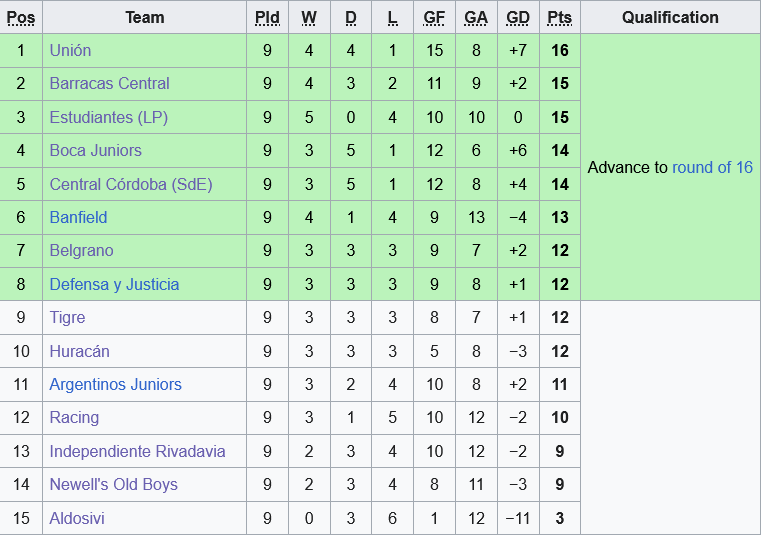This screenshot has height=536, width=763.
Task: Open the Argentinos Juniors link
Action: (115, 384)
